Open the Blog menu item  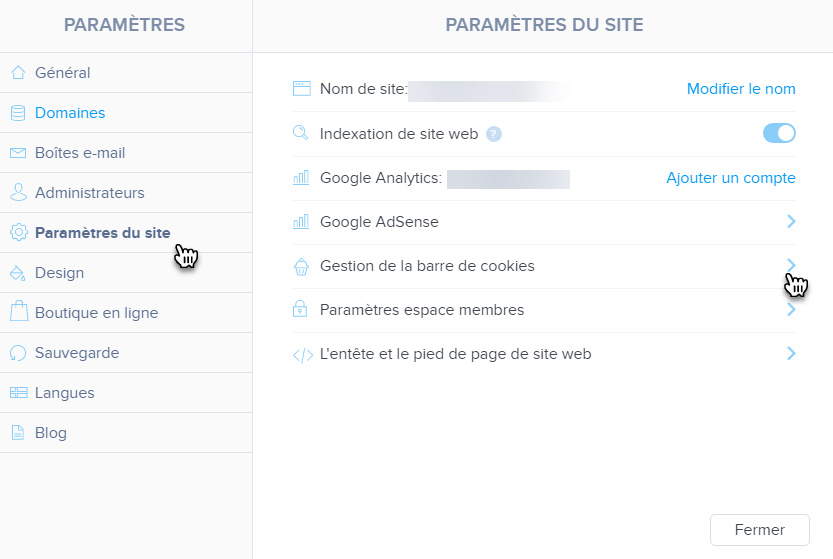[x=51, y=433]
